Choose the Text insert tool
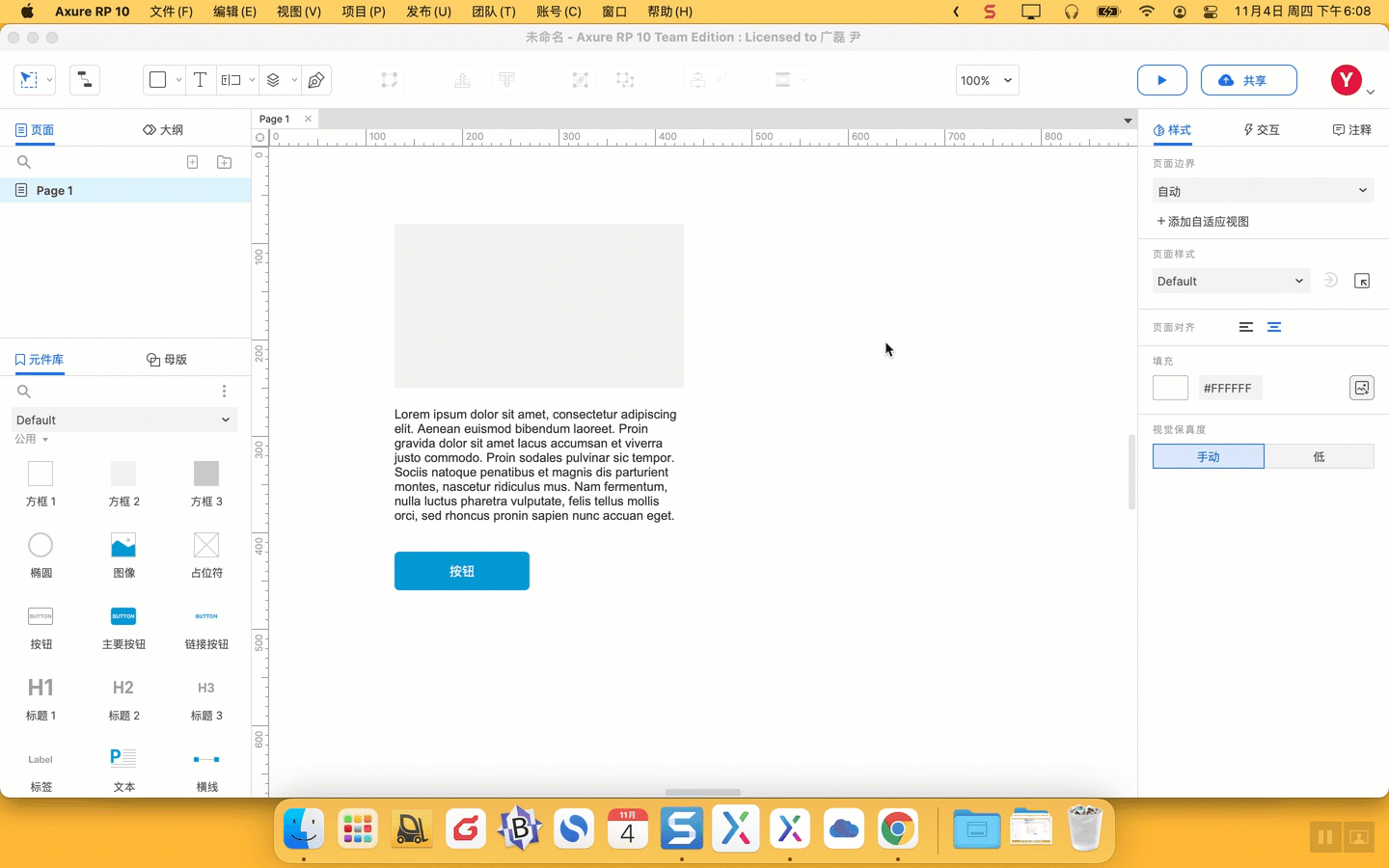1389x868 pixels. 200,80
